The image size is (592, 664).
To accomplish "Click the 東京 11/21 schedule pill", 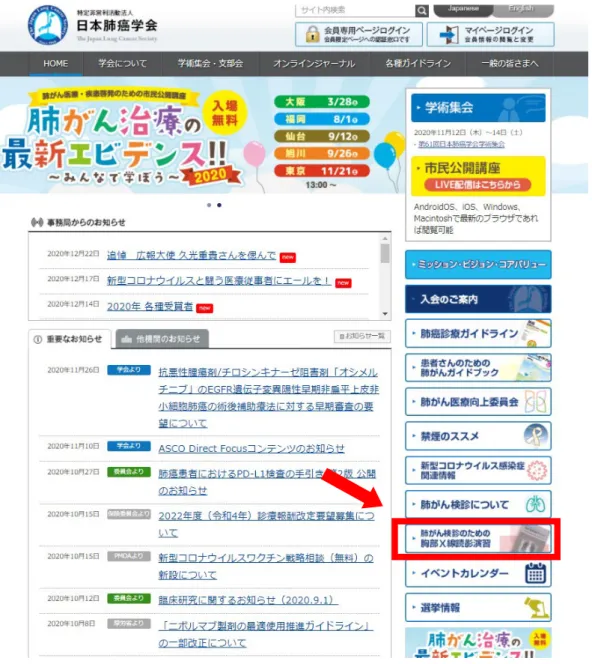I will 322,171.
